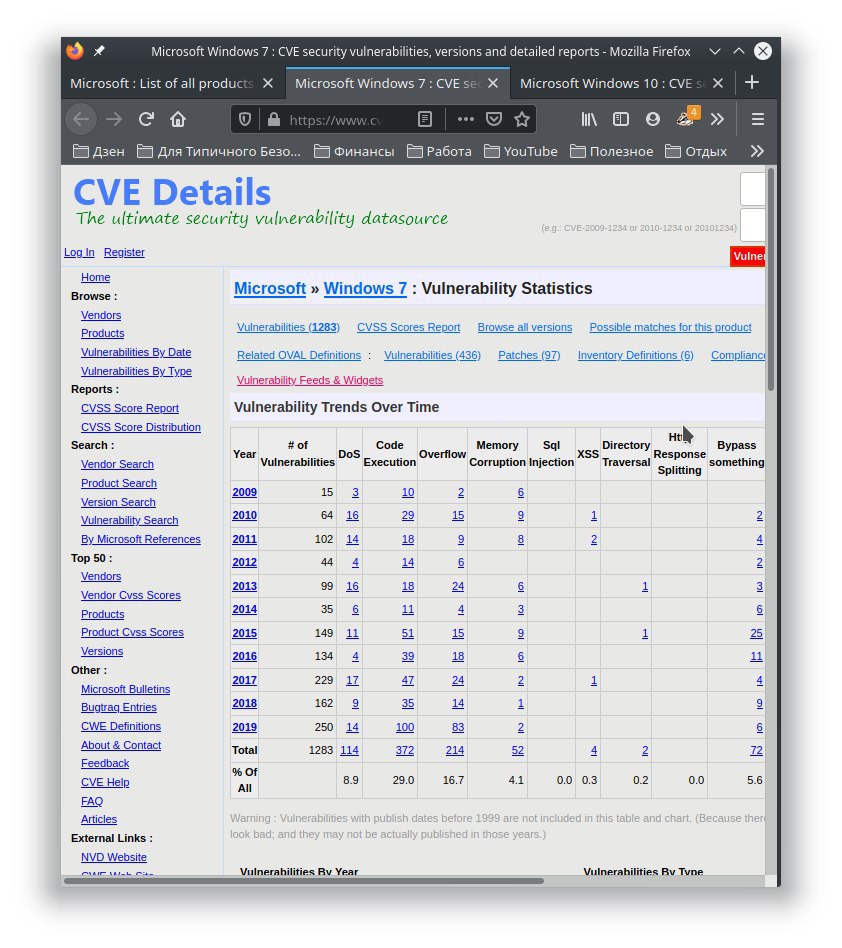842x948 pixels.
Task: Click the pin icon in title bar
Action: tap(99, 51)
